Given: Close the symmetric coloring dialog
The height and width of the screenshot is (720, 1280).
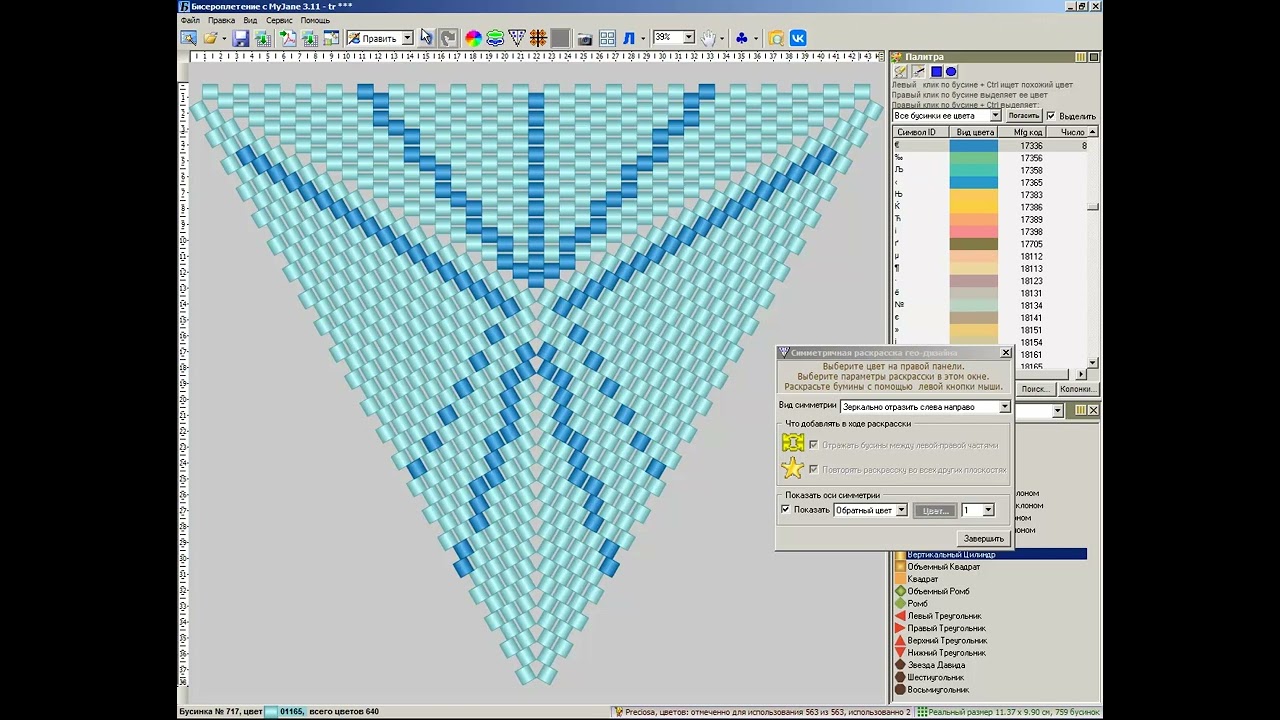Looking at the screenshot, I should pos(1006,353).
